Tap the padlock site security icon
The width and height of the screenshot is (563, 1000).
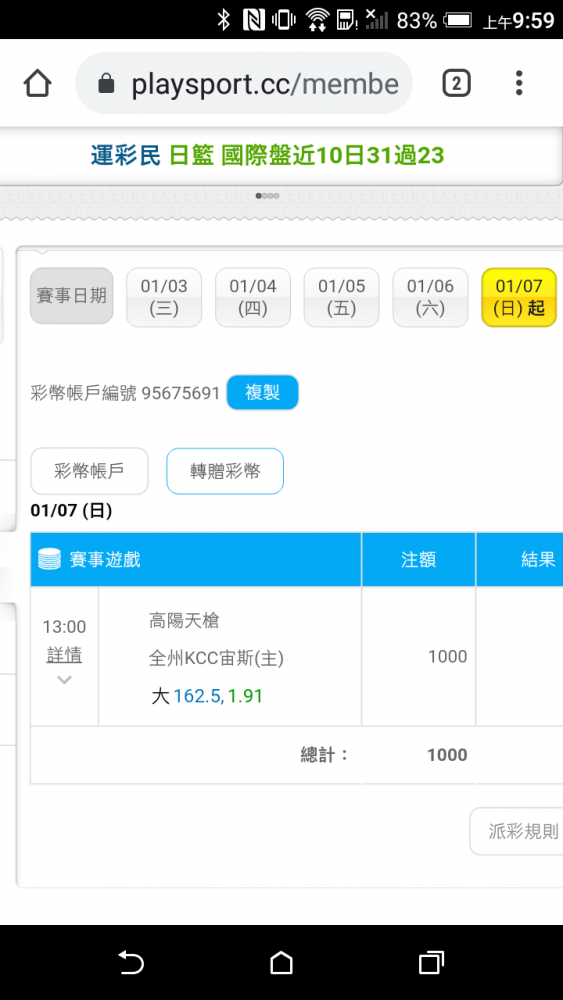click(107, 84)
